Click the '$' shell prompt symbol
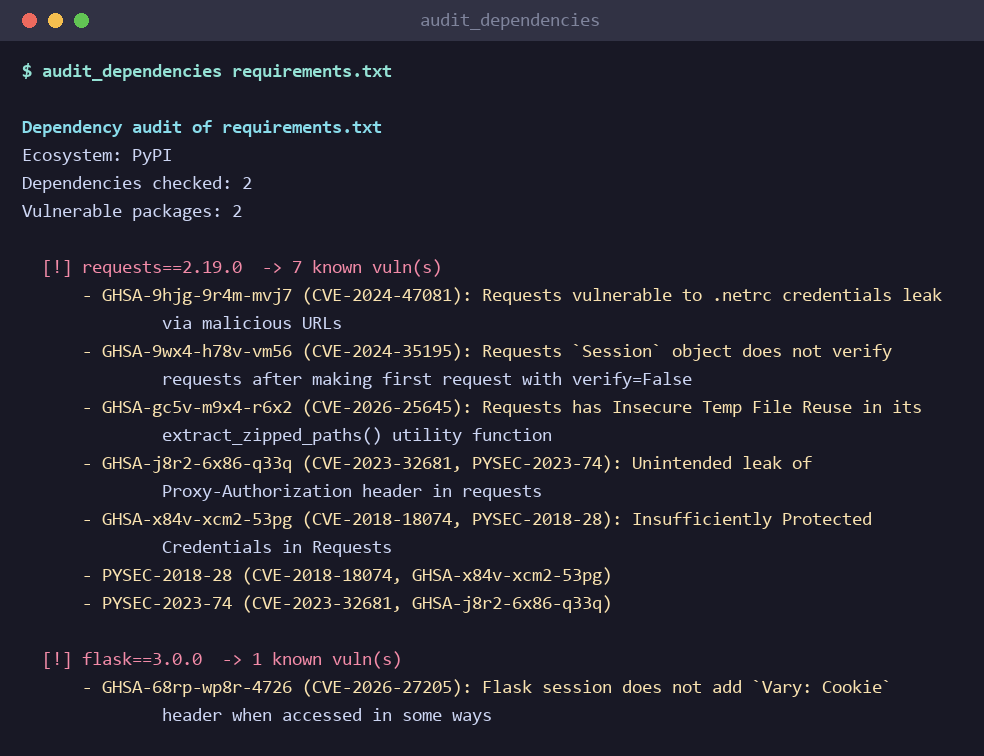Viewport: 984px width, 756px height. click(27, 72)
